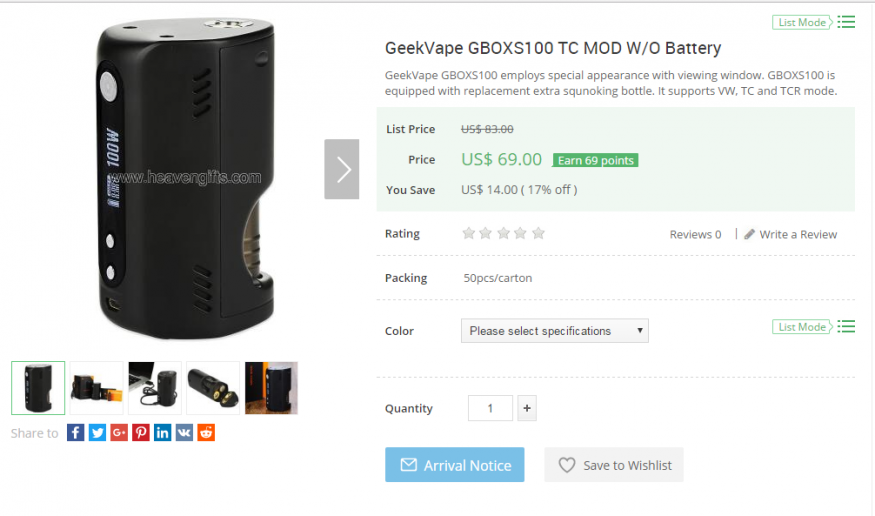Share product on LinkedIn
Screen dimensions: 875x516
pyautogui.click(x=162, y=432)
